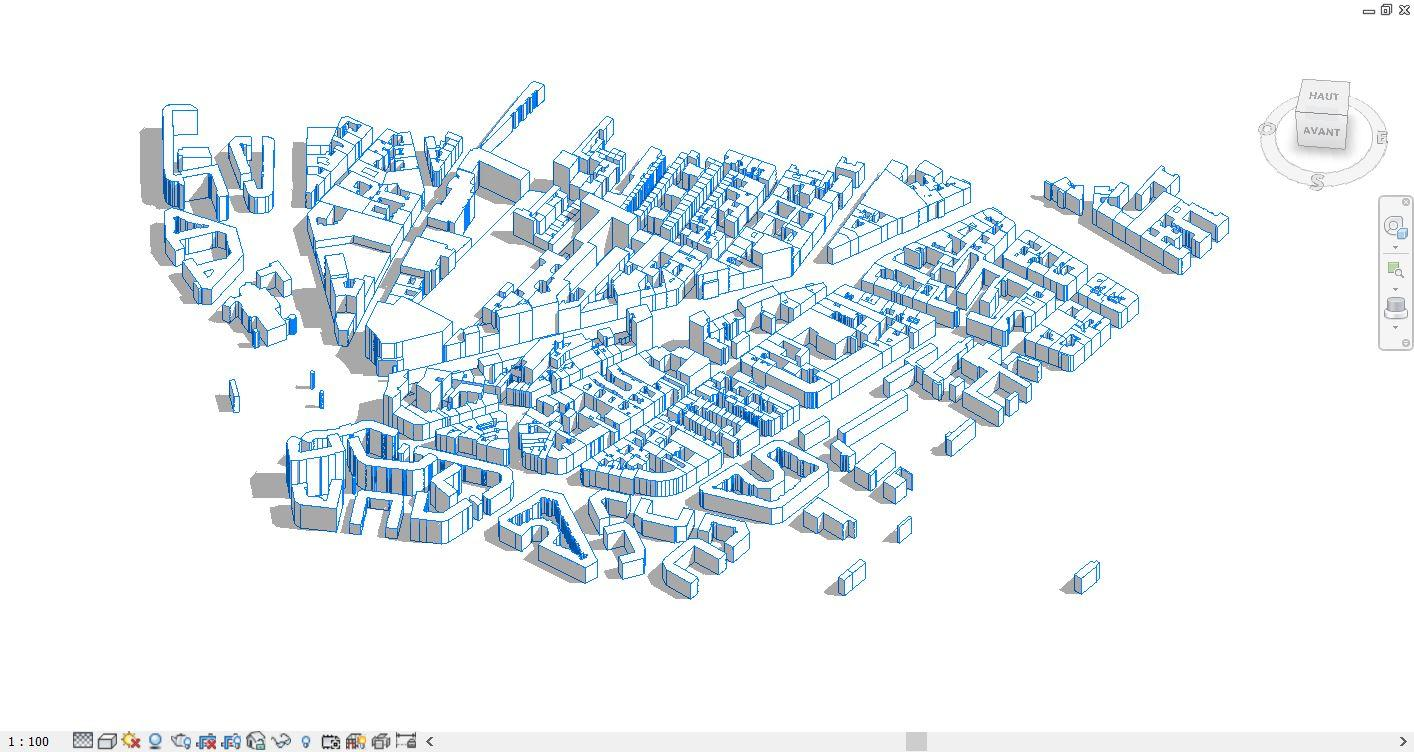
Task: Click the HAUT face of the ViewCube
Action: (1323, 97)
